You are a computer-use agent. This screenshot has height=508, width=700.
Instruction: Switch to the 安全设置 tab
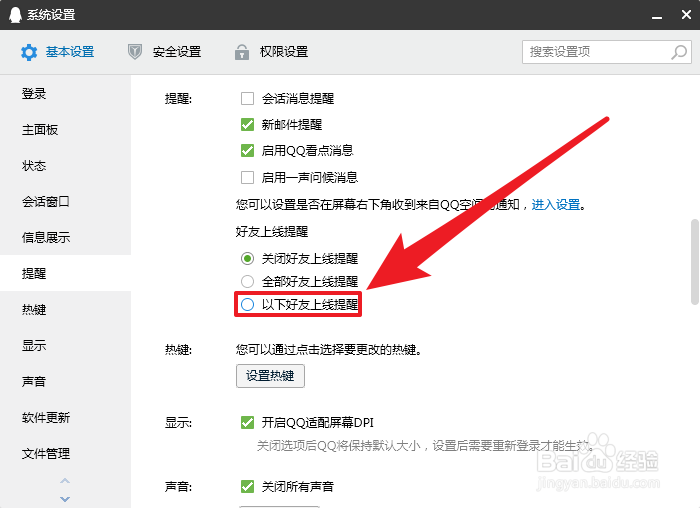164,52
